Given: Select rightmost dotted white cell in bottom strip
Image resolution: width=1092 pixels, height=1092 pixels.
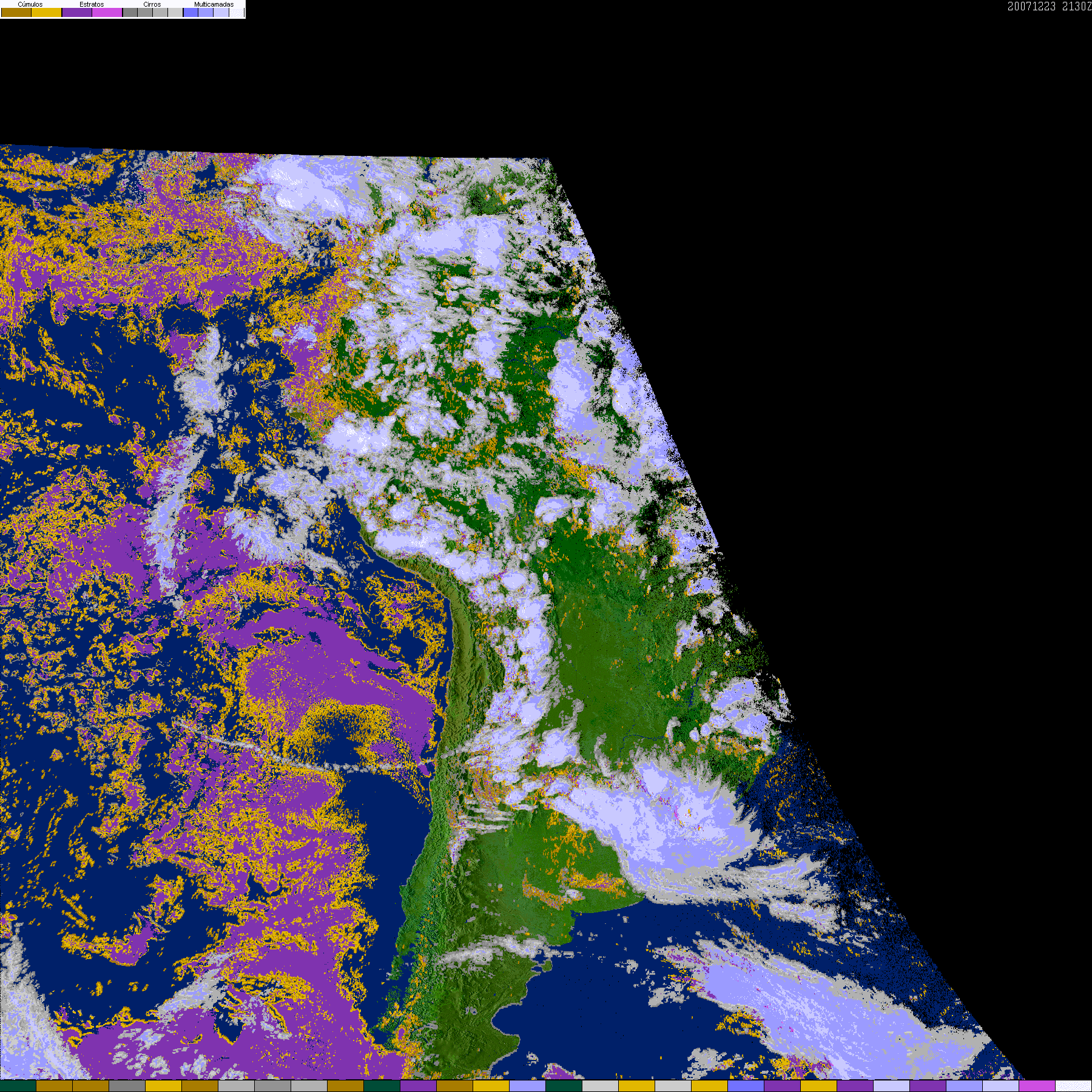Looking at the screenshot, I should pyautogui.click(x=1073, y=1086).
